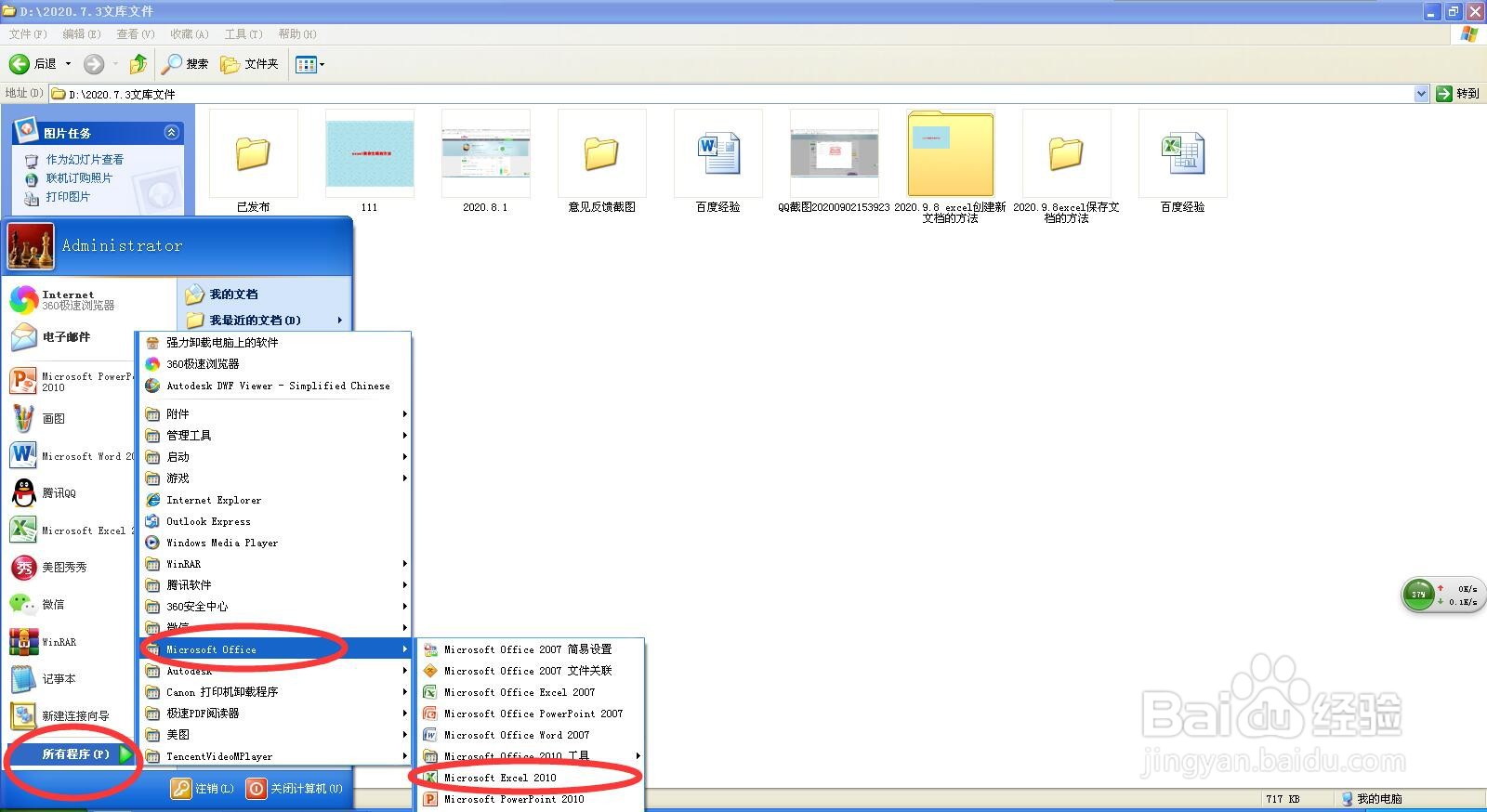Open the 帮助(H) menu
This screenshot has width=1487, height=812.
pos(297,34)
